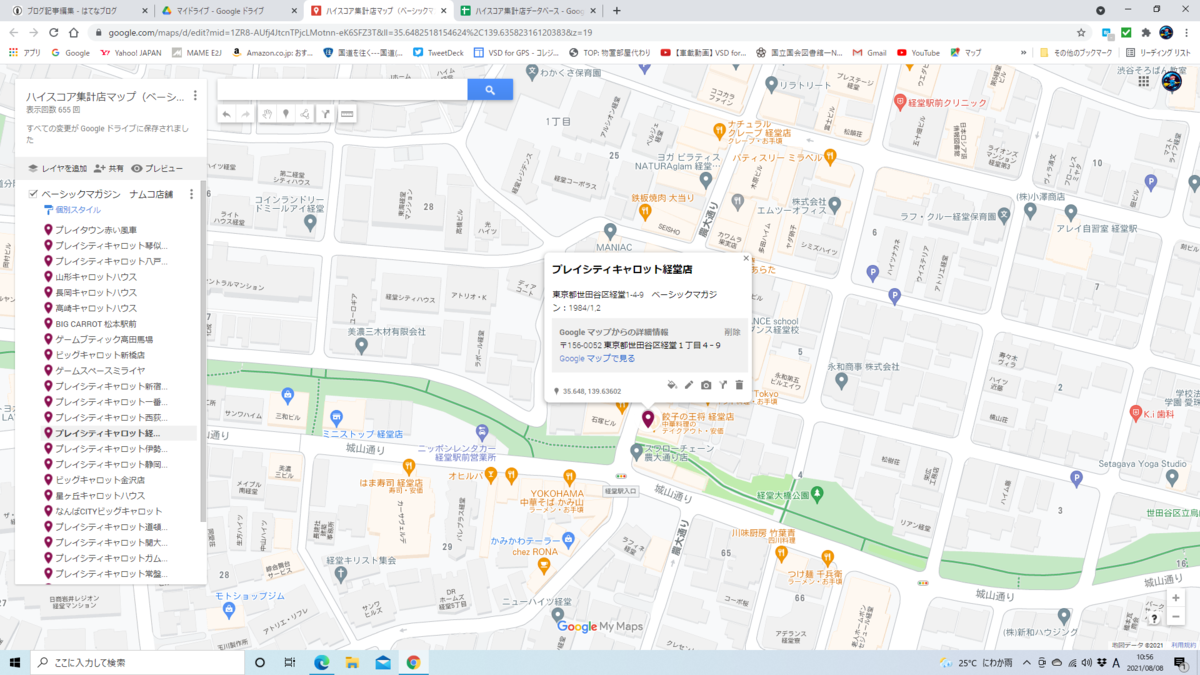The height and width of the screenshot is (675, 1200).
Task: Open style paint bucket in info popup
Action: tap(672, 385)
